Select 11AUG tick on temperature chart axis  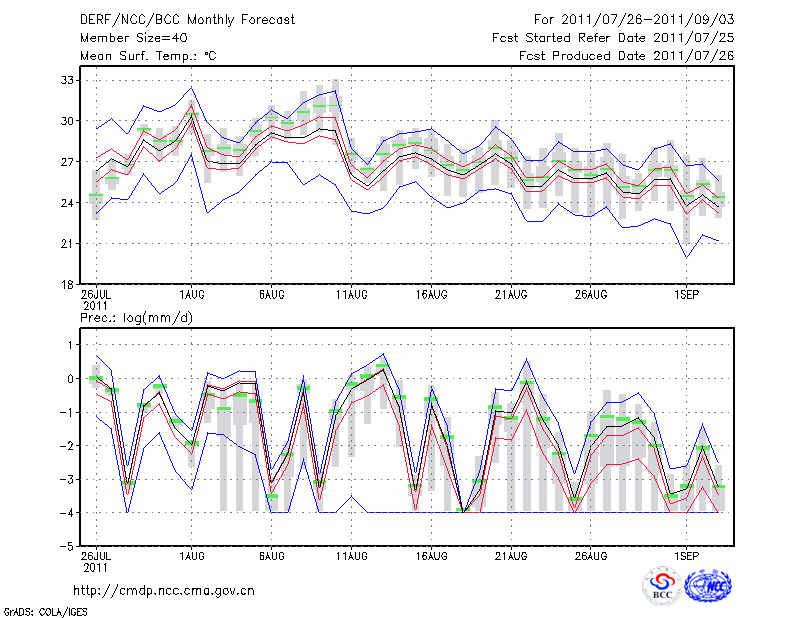351,295
